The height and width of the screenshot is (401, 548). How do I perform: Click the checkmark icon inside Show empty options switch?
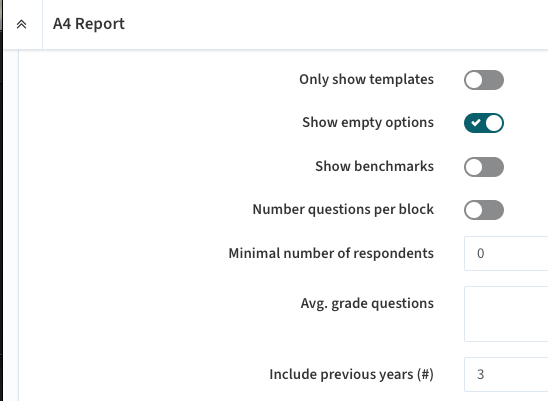tap(475, 123)
